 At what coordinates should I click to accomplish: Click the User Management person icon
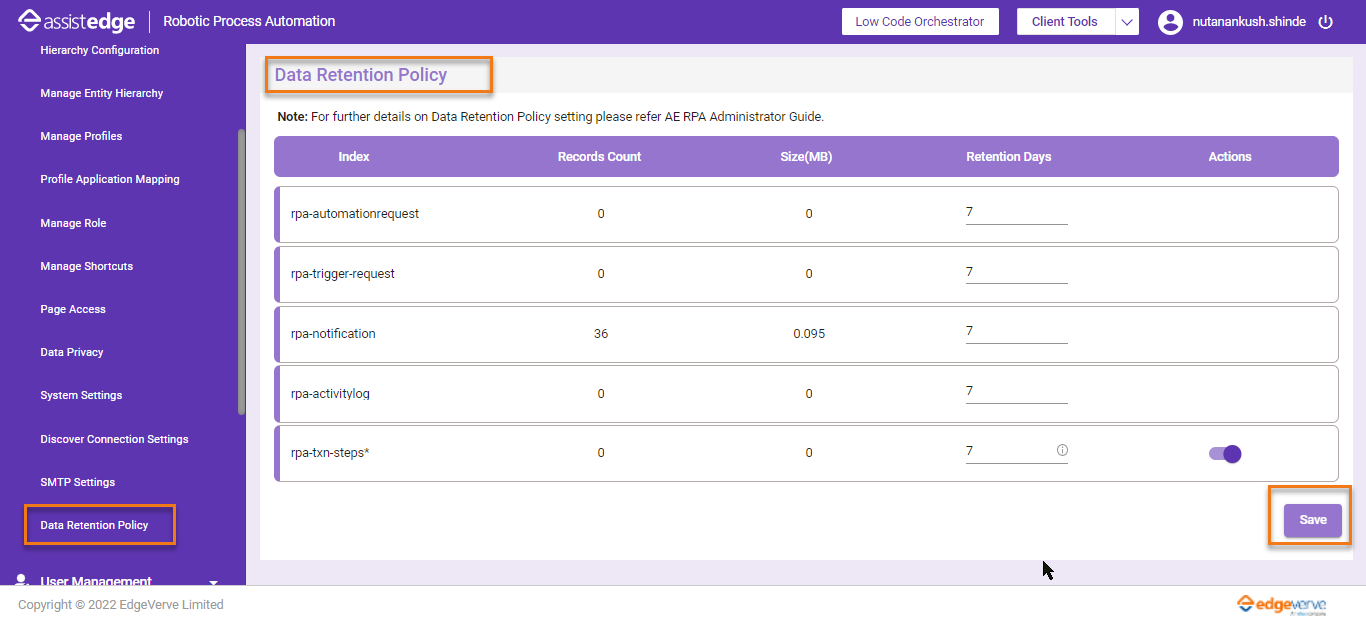[x=22, y=580]
